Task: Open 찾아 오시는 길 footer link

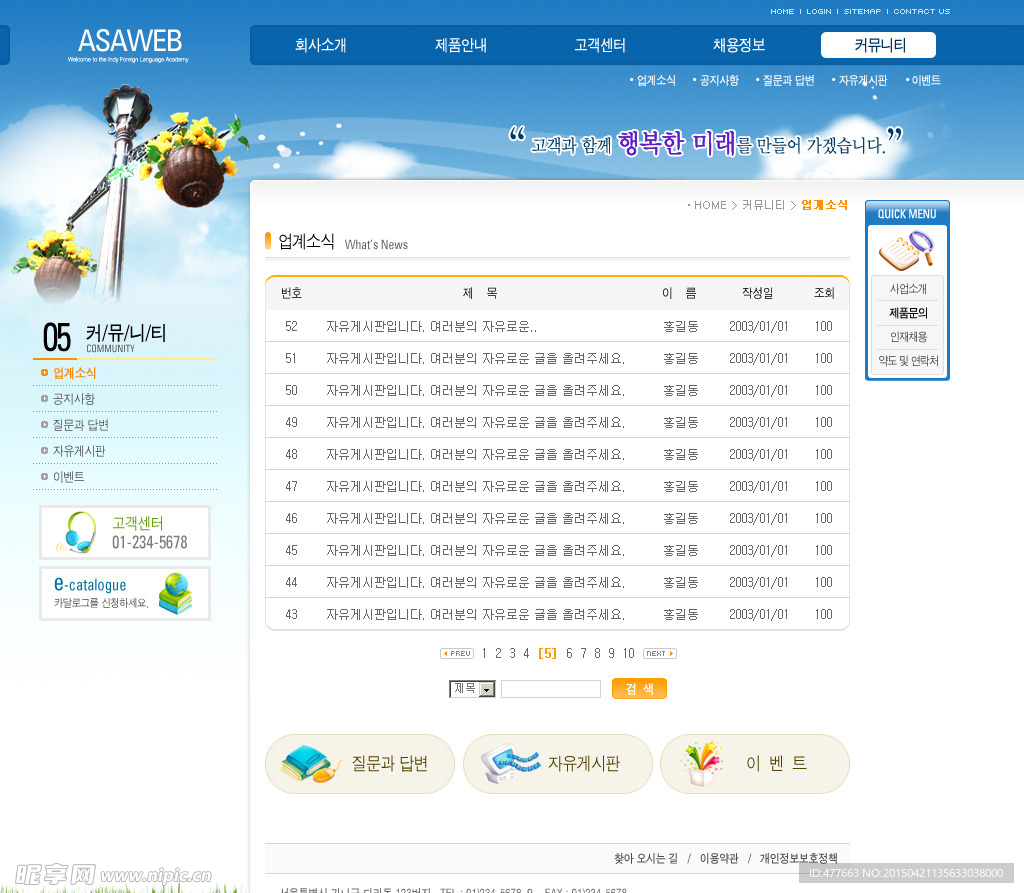Action: pyautogui.click(x=645, y=858)
